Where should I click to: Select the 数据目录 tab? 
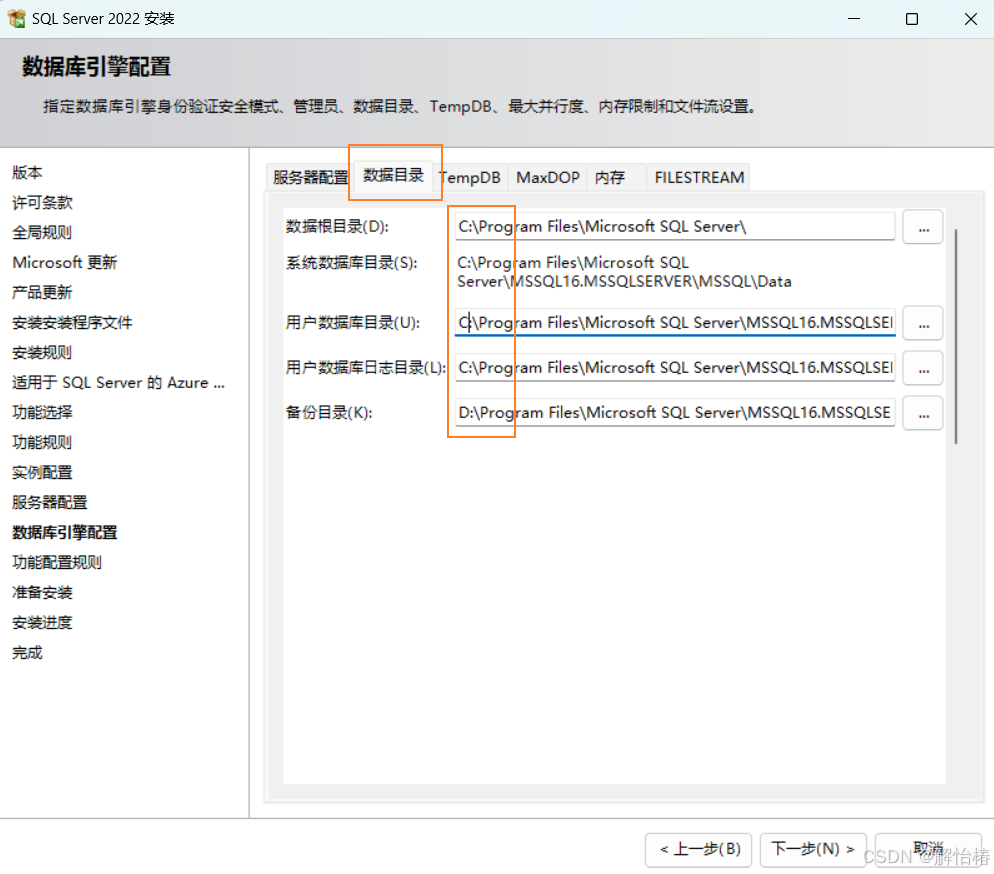(393, 175)
